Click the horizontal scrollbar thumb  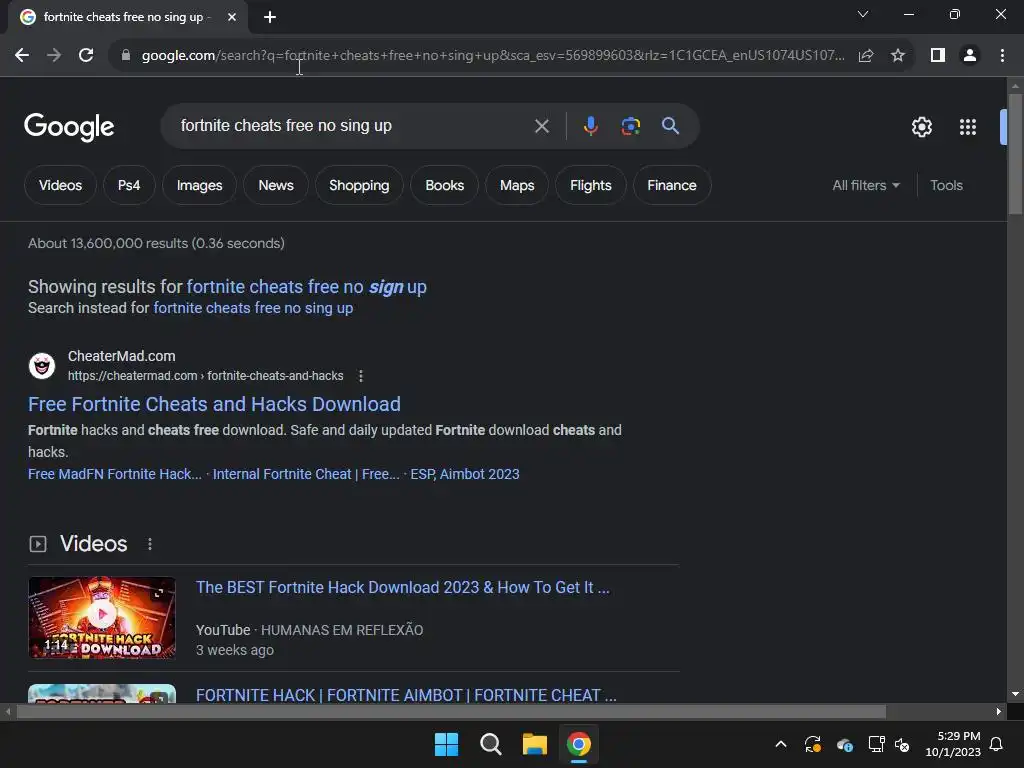pos(451,711)
